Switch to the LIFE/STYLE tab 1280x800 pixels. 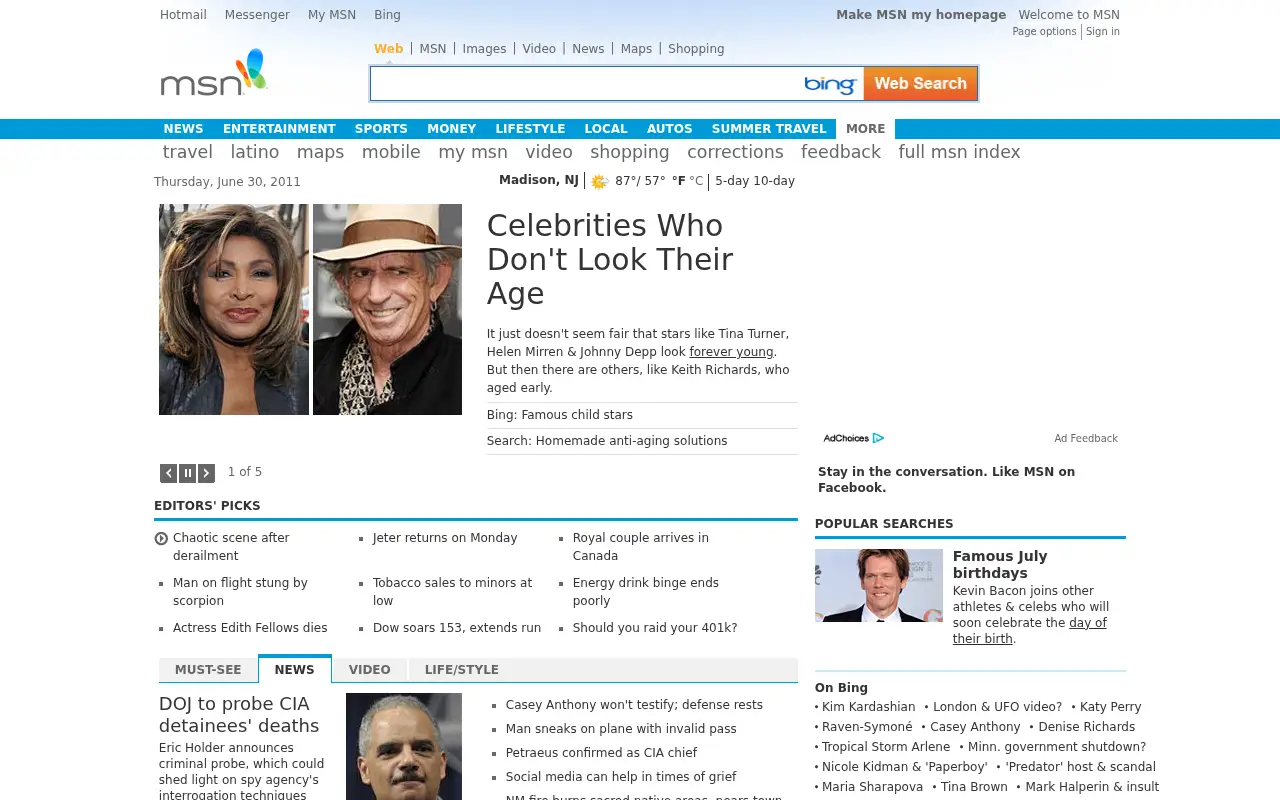tap(462, 670)
